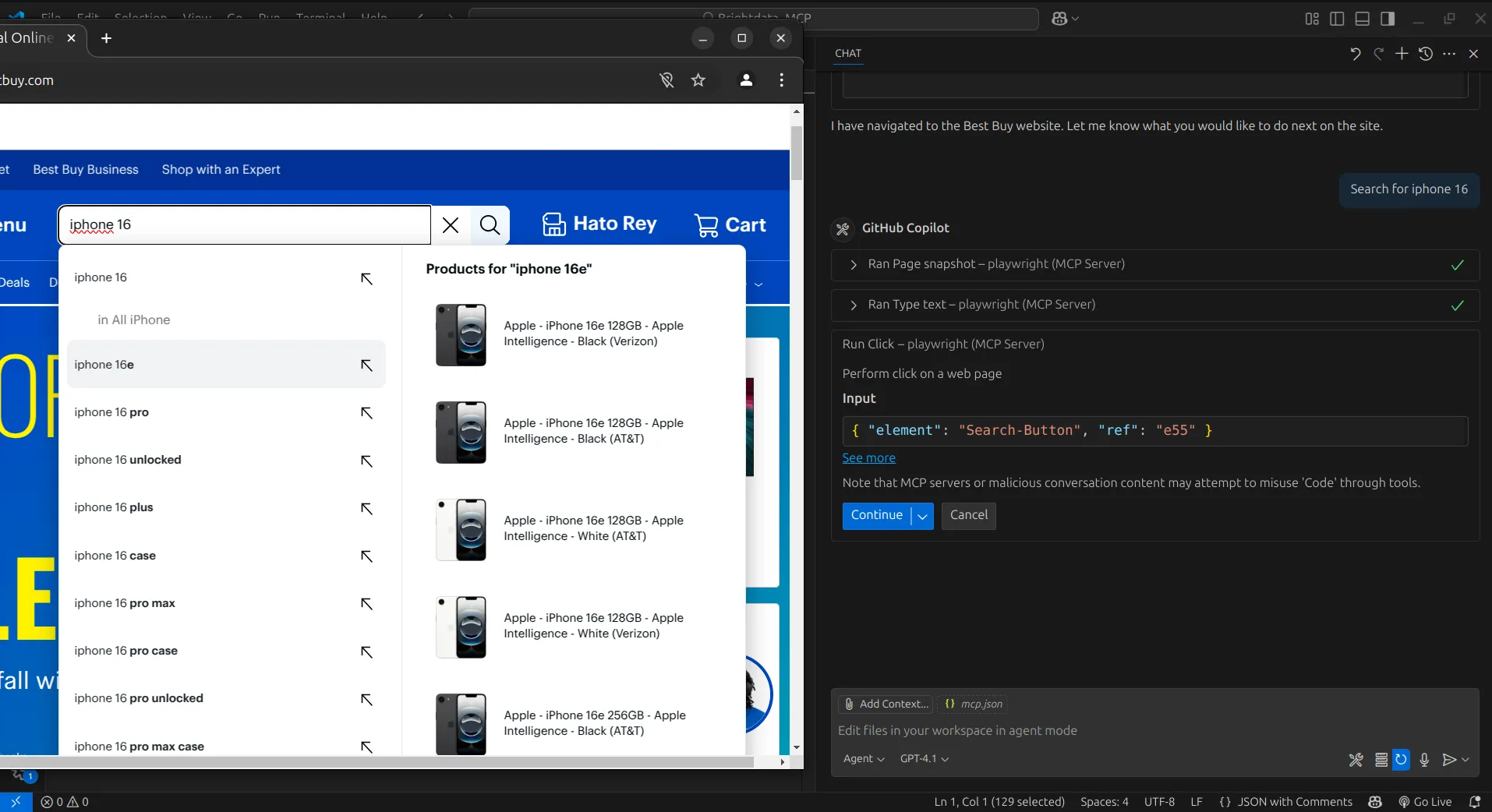Click the 'See more' link
The width and height of the screenshot is (1492, 812).
tap(868, 458)
